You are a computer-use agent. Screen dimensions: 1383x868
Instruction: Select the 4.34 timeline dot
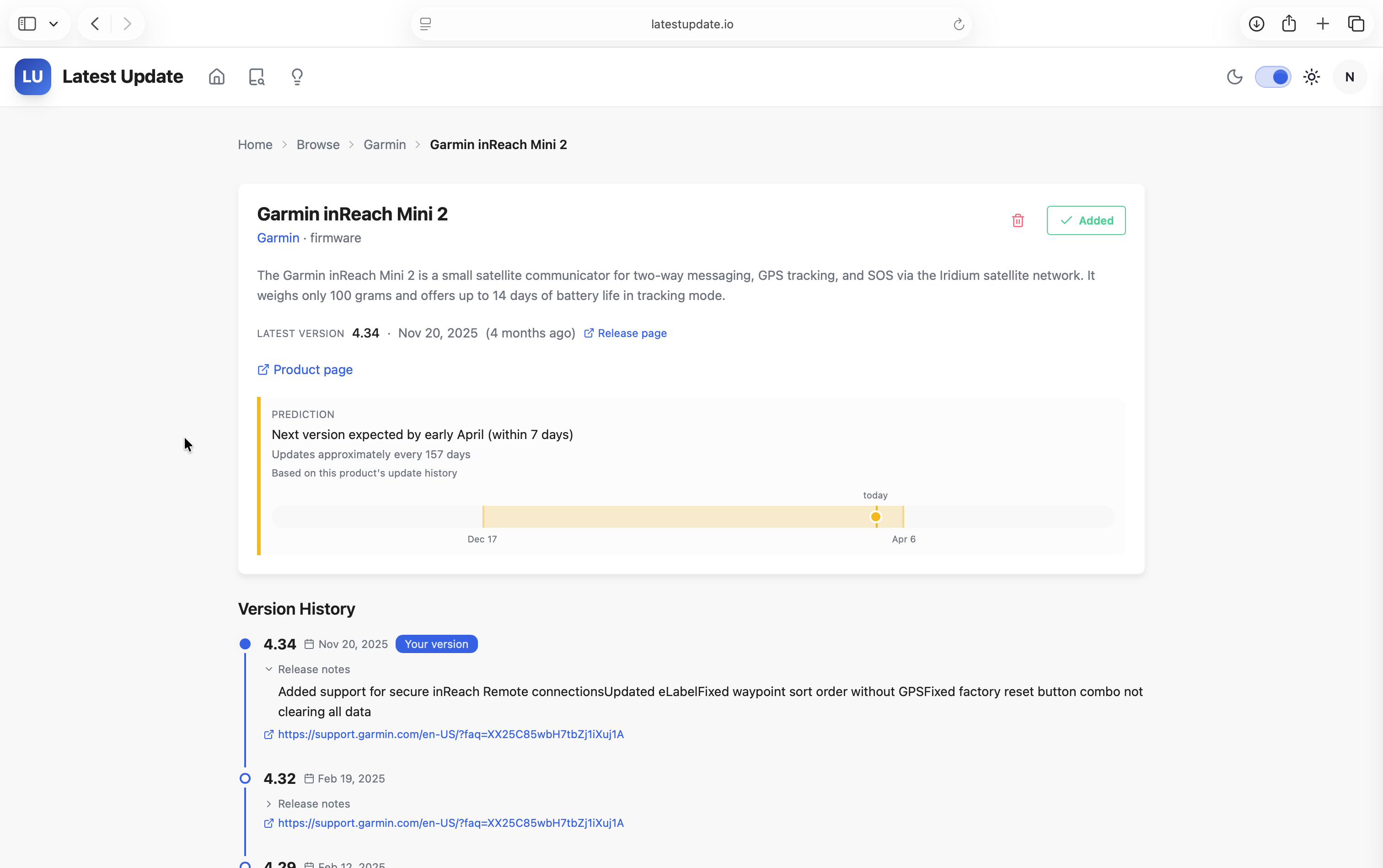245,644
